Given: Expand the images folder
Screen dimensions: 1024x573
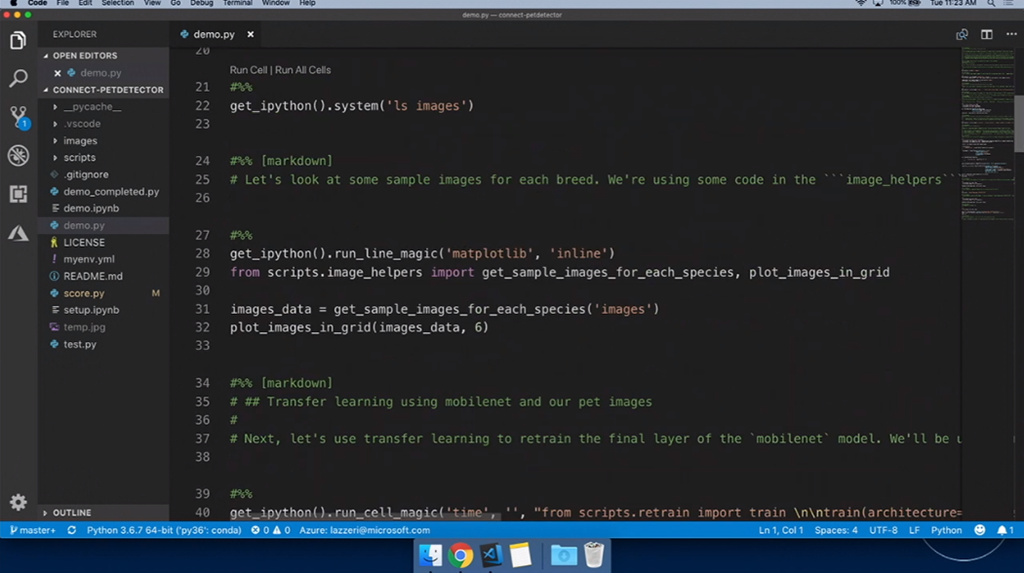Looking at the screenshot, I should coord(80,141).
